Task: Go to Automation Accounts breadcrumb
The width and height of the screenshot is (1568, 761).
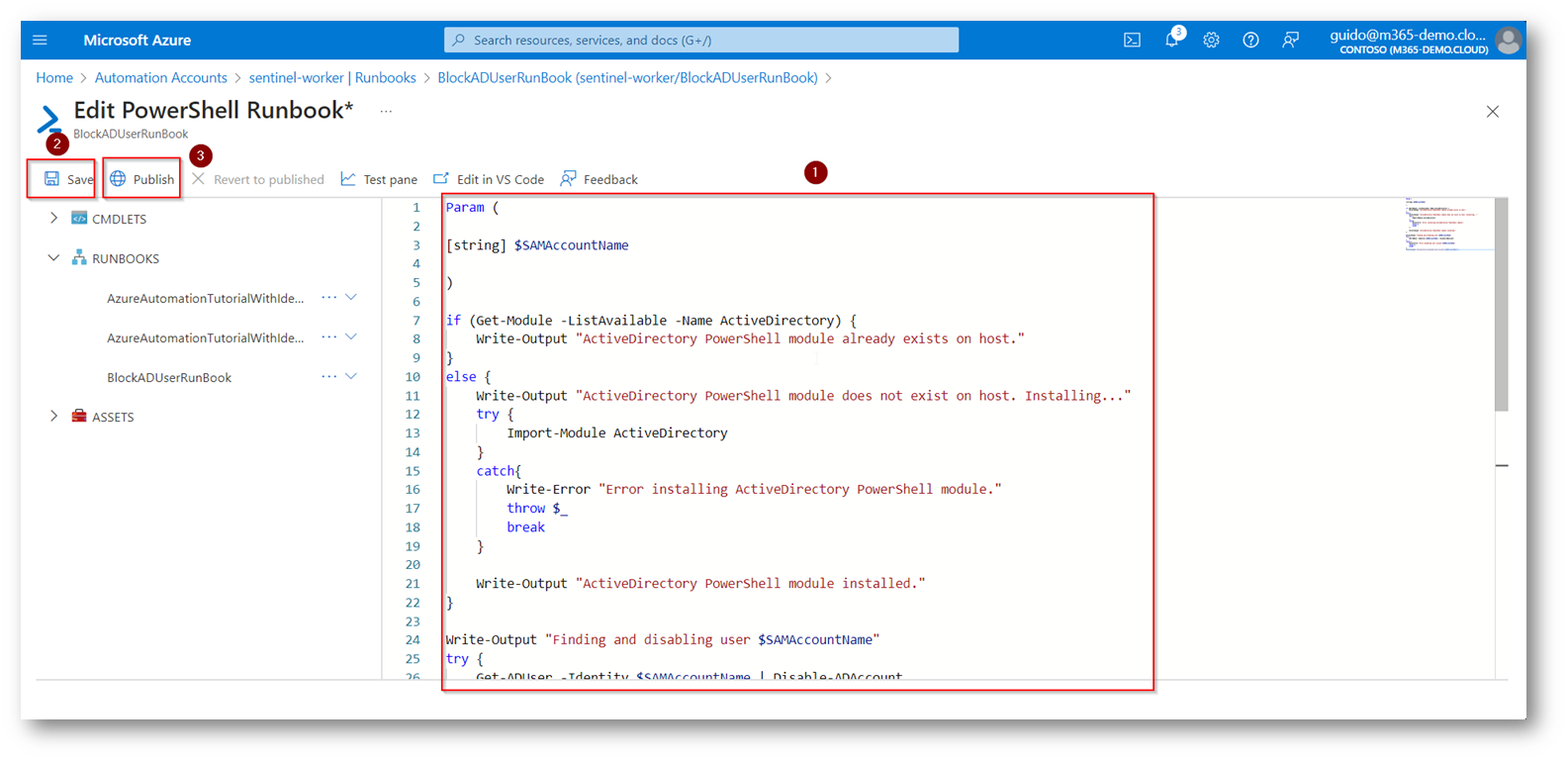Action: (x=160, y=78)
